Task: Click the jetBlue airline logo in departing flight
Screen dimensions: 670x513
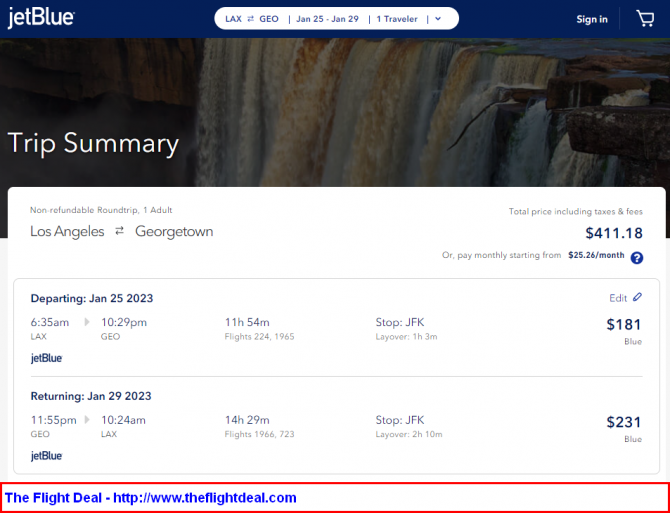Action: click(47, 358)
